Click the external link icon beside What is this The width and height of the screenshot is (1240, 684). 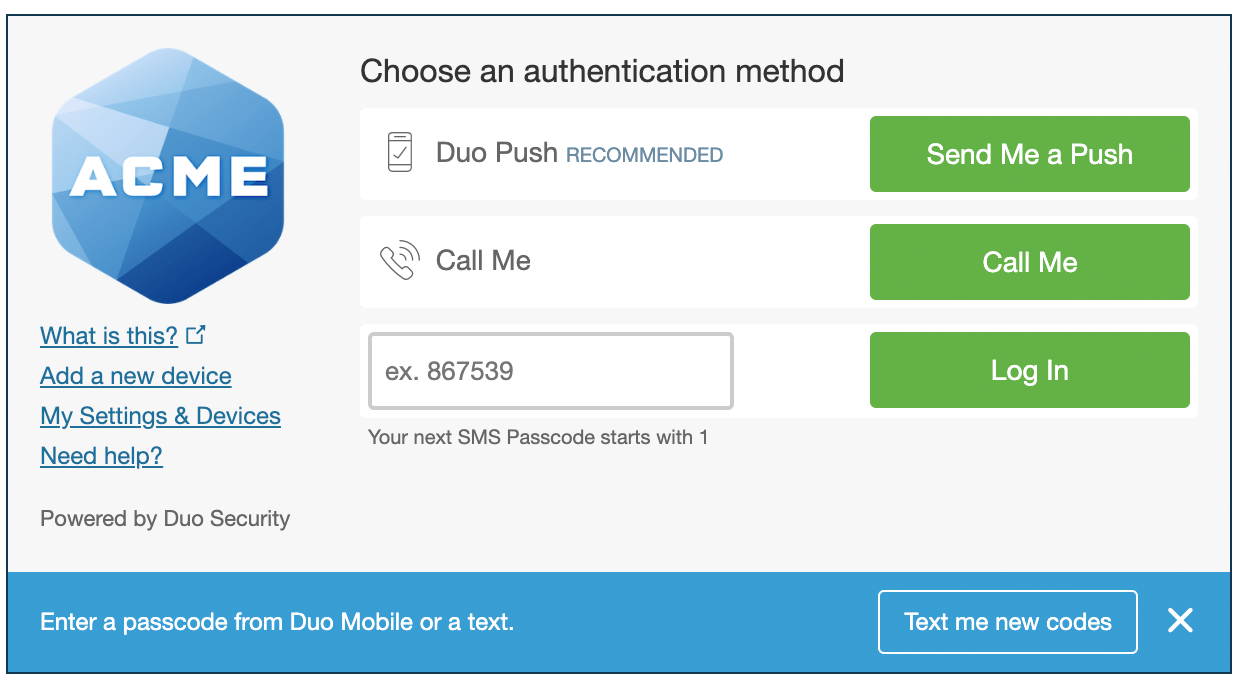coord(197,334)
